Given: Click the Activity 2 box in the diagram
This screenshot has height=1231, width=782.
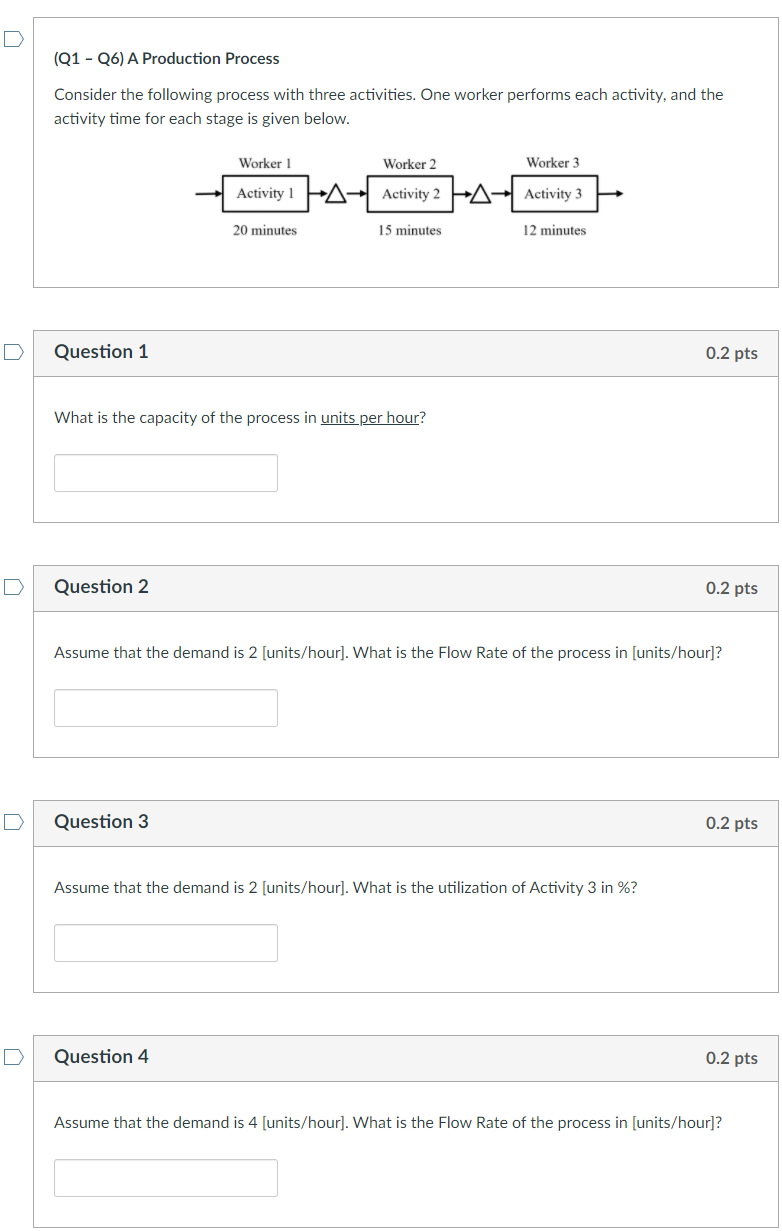Looking at the screenshot, I should (x=409, y=194).
